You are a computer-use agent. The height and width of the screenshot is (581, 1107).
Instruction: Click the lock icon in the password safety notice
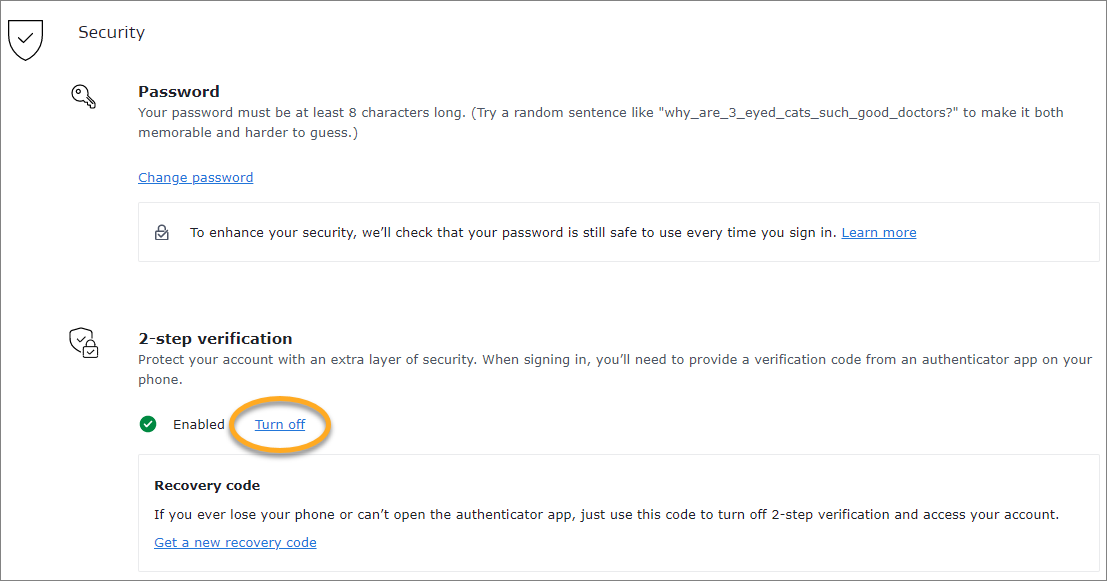coord(162,232)
